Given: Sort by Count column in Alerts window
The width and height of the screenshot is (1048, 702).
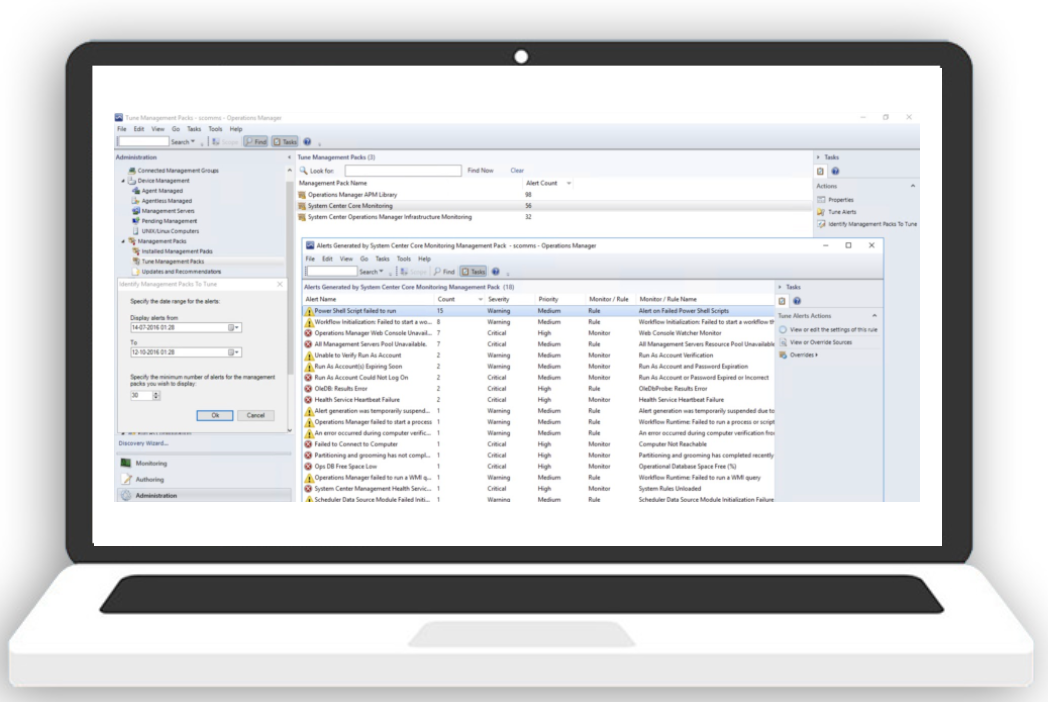Looking at the screenshot, I should 446,300.
